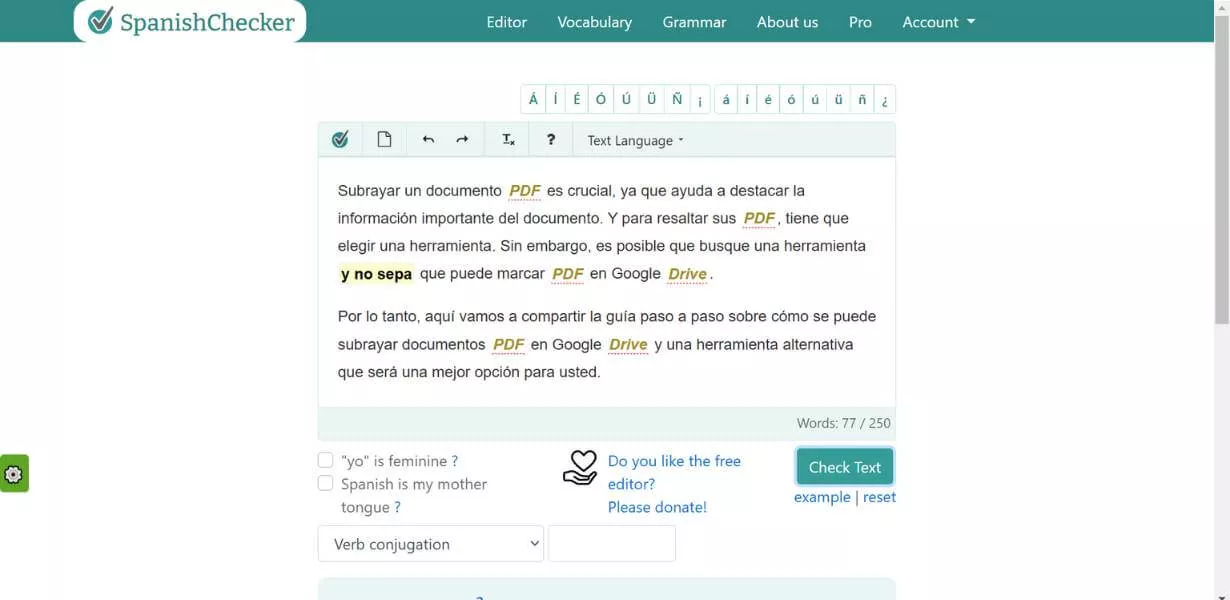Open the Text Language dropdown
The width and height of the screenshot is (1230, 600).
634,139
